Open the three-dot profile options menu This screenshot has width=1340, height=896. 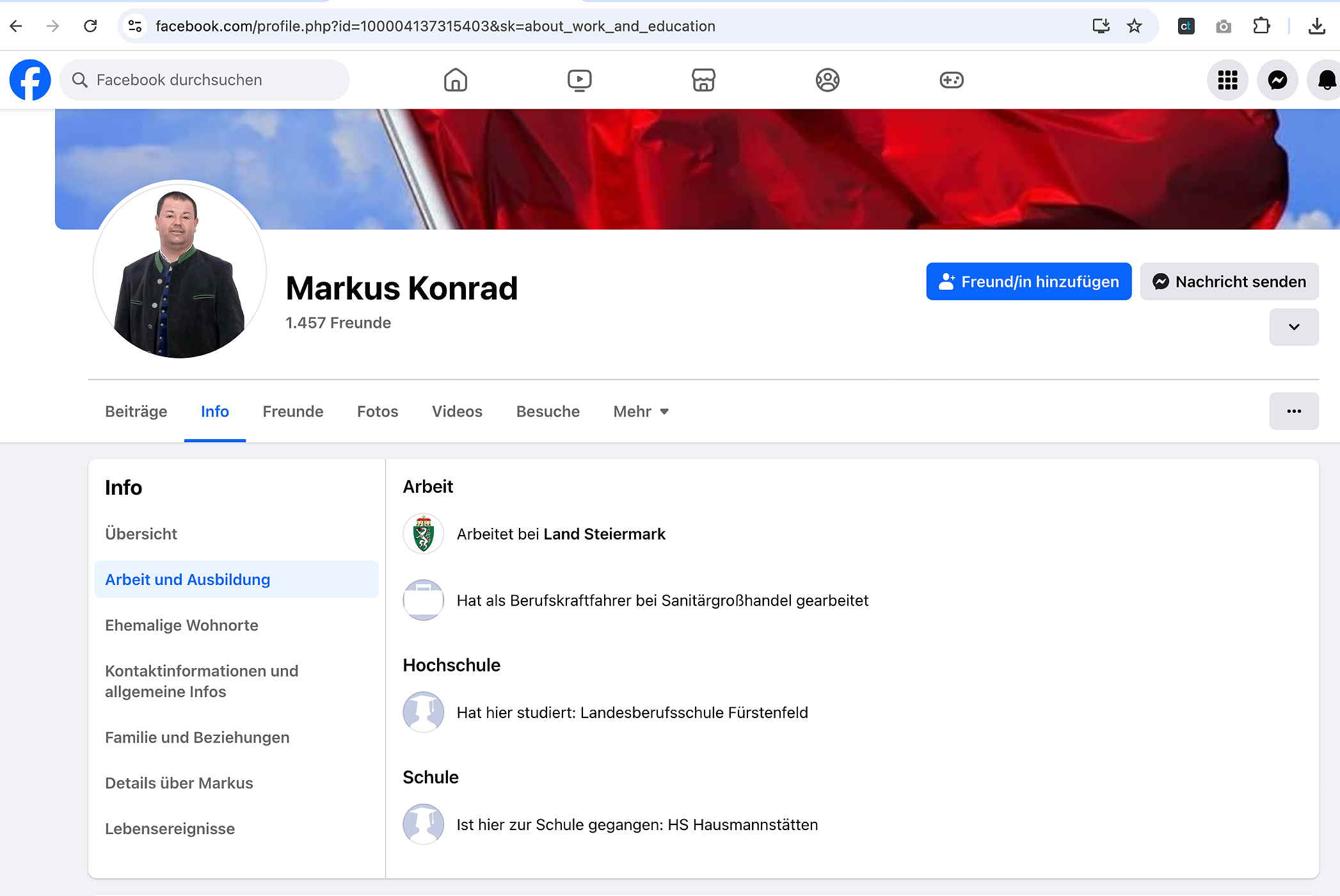point(1293,411)
